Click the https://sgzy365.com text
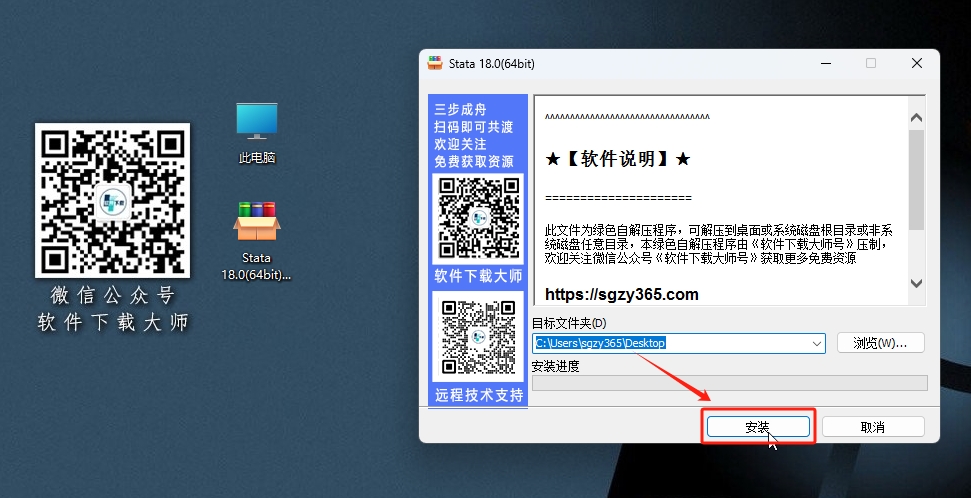 click(x=622, y=294)
